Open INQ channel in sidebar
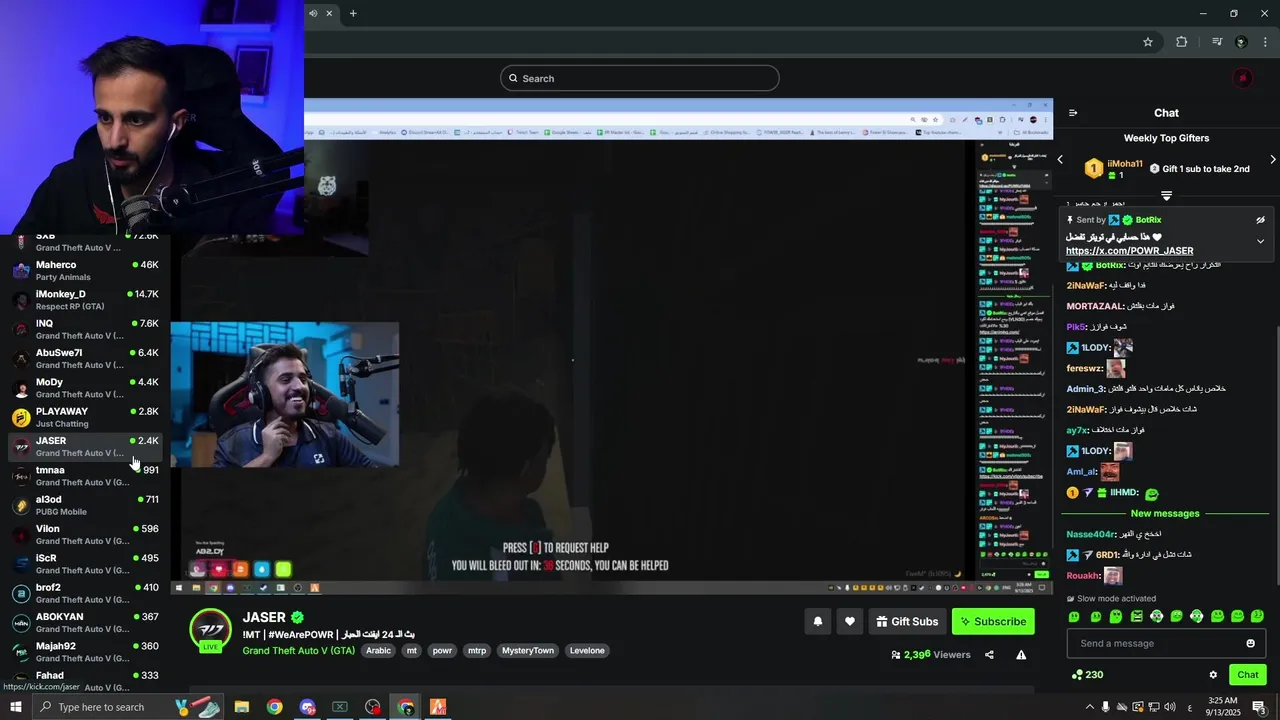Screen dimensions: 1280x720 (x=85, y=329)
